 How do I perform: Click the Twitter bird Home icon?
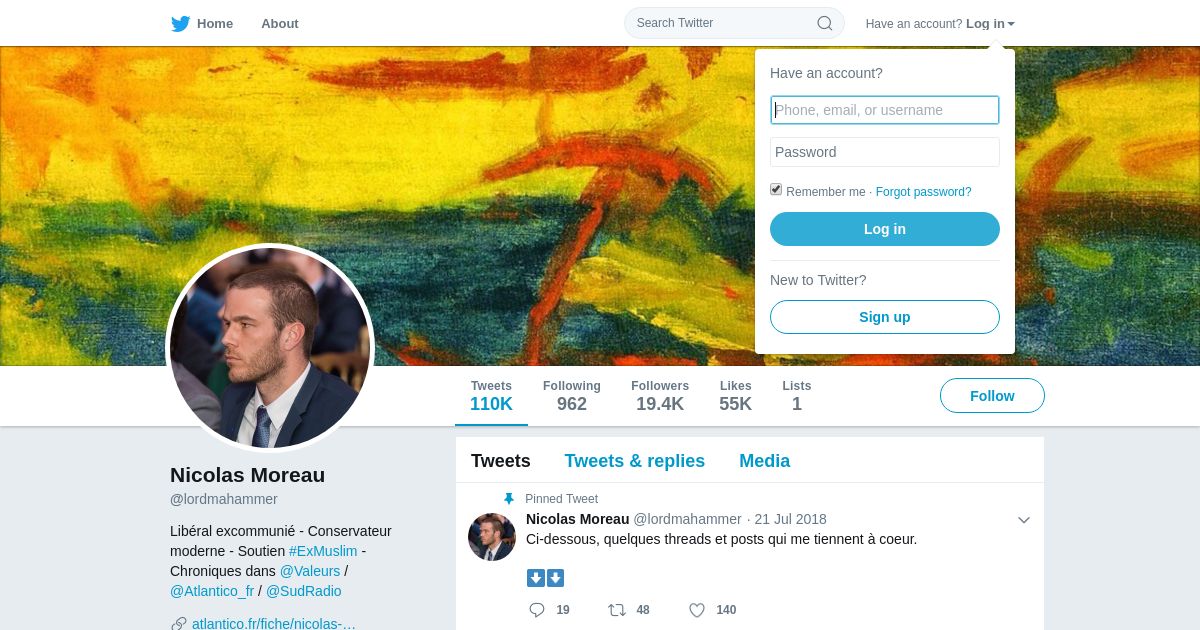pos(180,23)
